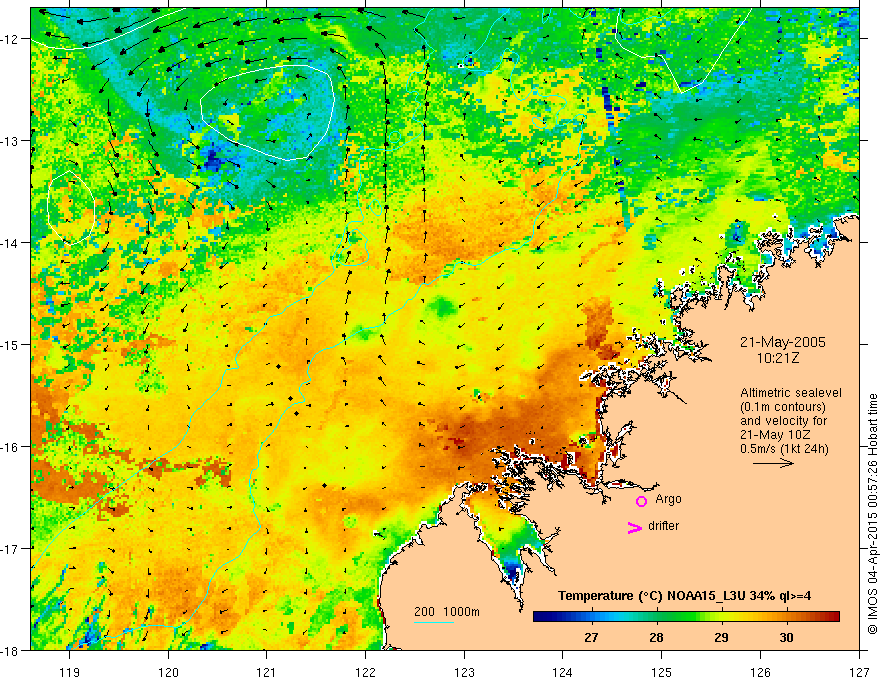Click the longitude 126 axis label
Image resolution: width=880 pixels, height=680 pixels.
(x=760, y=672)
